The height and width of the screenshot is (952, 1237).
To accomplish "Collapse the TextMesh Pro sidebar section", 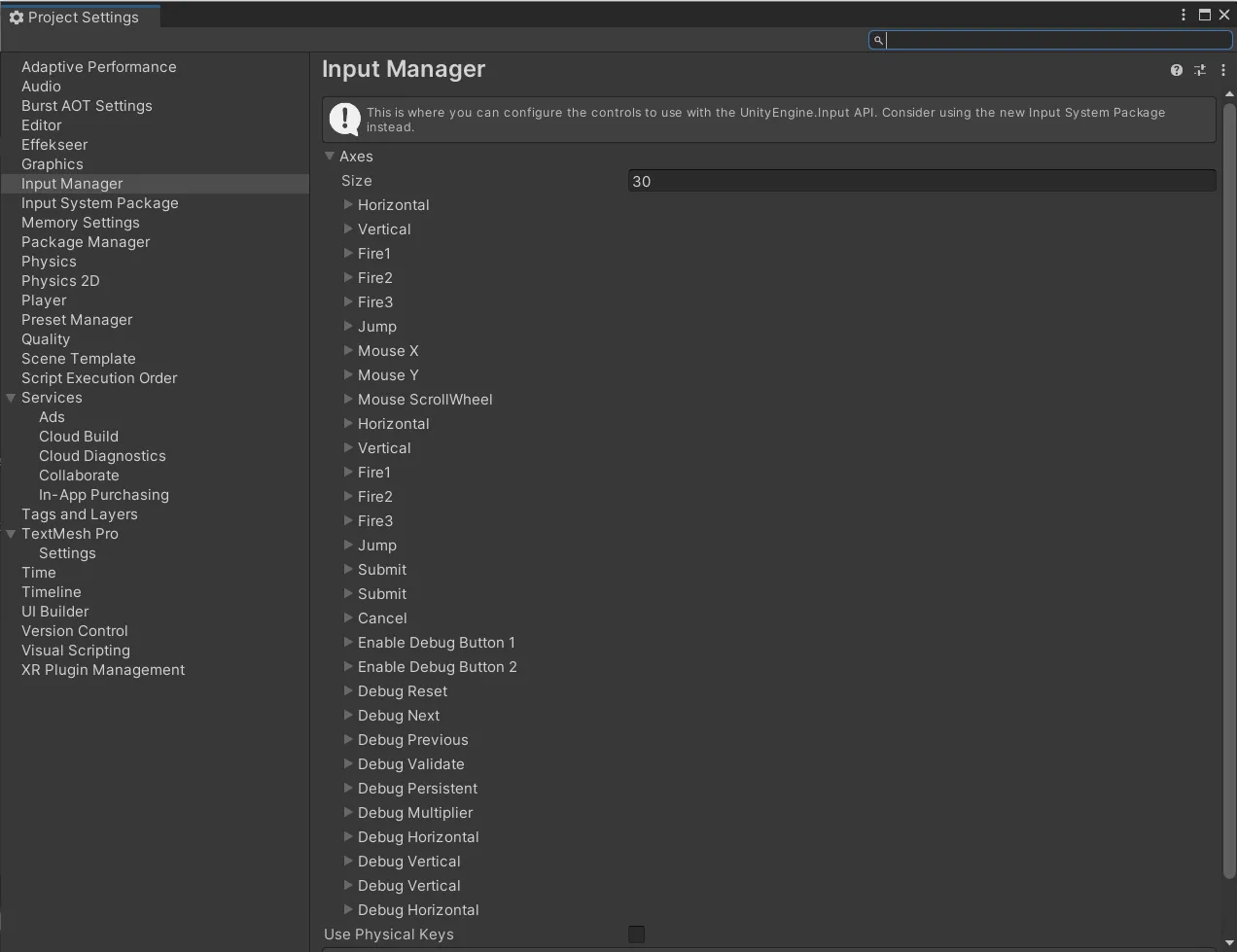I will (11, 534).
